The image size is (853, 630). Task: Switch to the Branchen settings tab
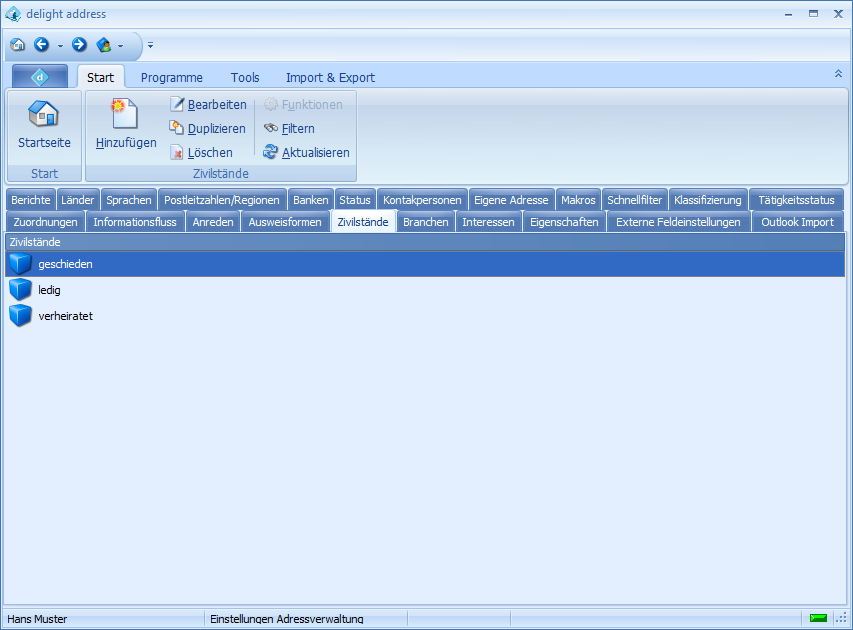tap(425, 222)
